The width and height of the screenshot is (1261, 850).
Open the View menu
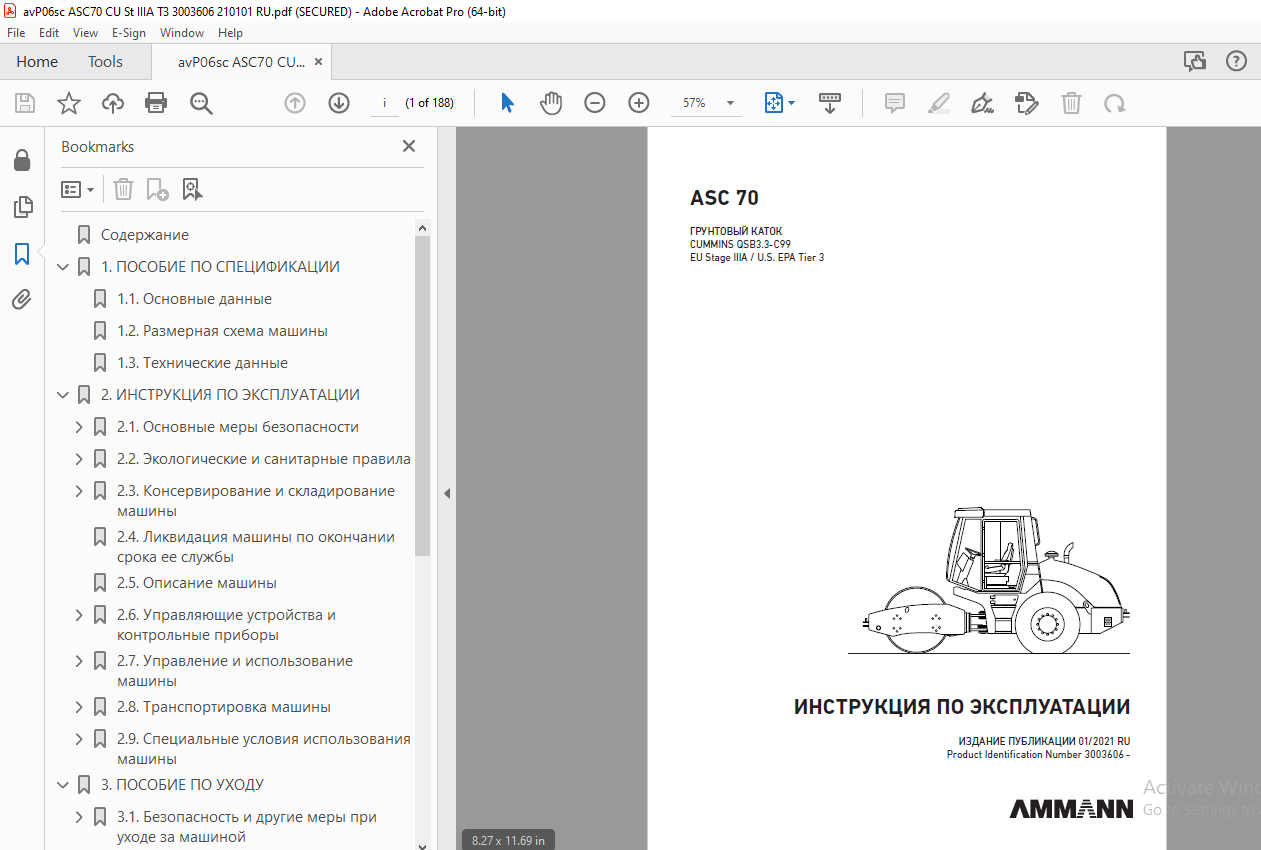[x=86, y=33]
